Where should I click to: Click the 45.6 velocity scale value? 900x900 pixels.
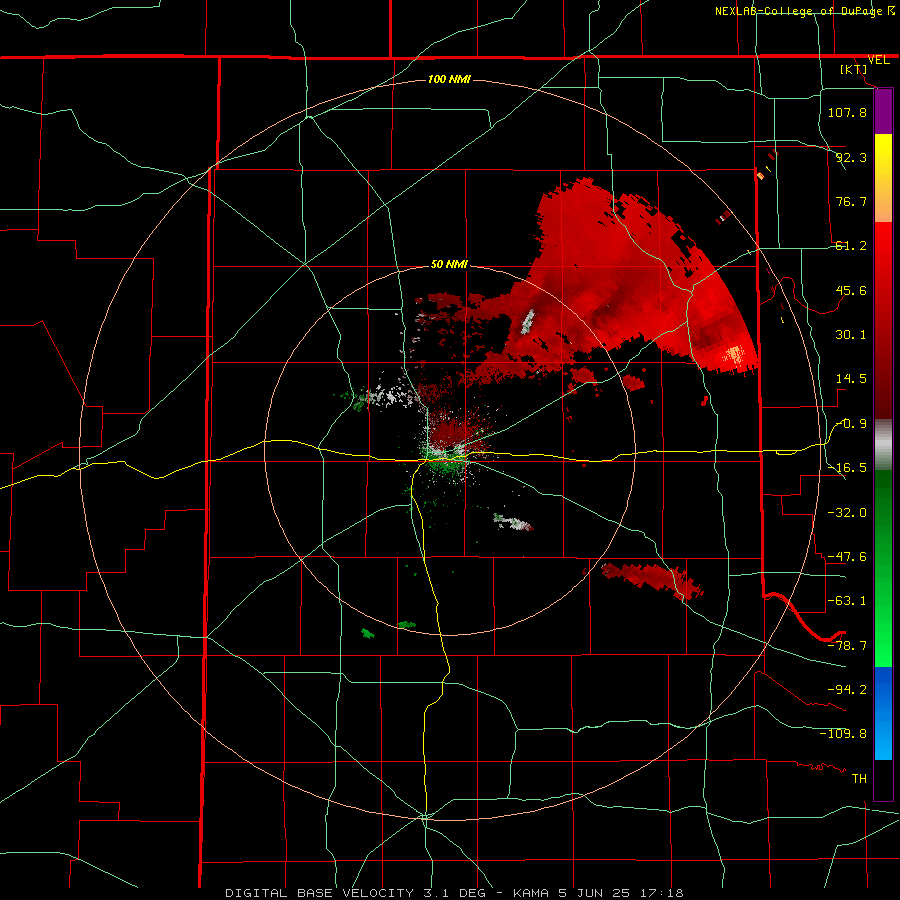(x=851, y=290)
